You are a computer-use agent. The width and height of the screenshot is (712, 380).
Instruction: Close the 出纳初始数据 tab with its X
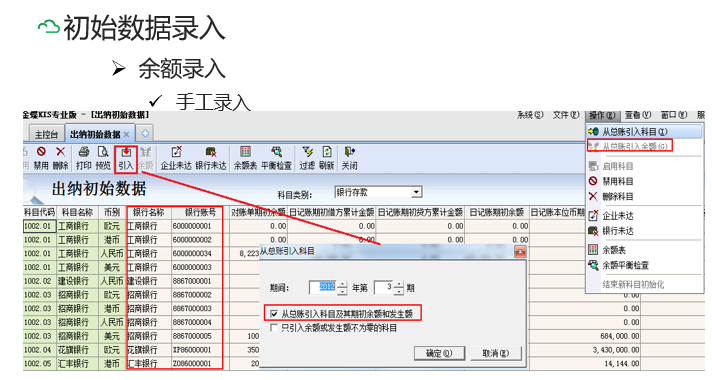pyautogui.click(x=127, y=134)
